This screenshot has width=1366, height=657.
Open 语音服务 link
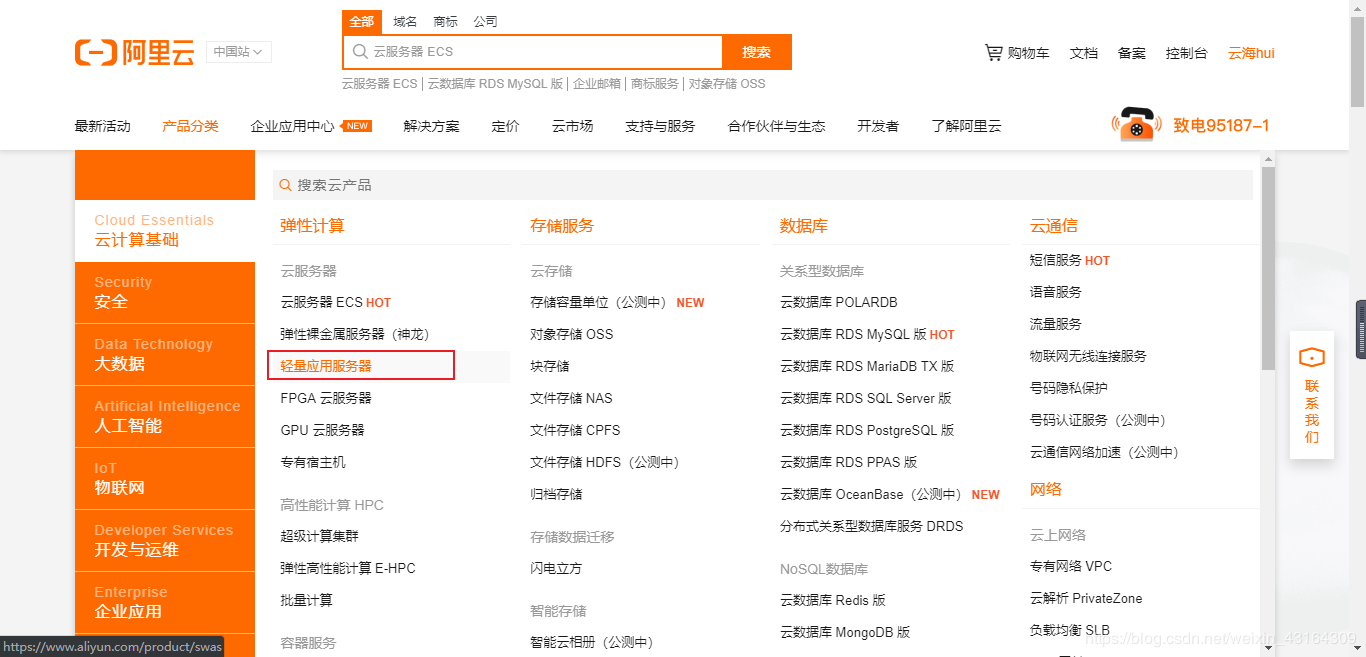pos(1056,292)
